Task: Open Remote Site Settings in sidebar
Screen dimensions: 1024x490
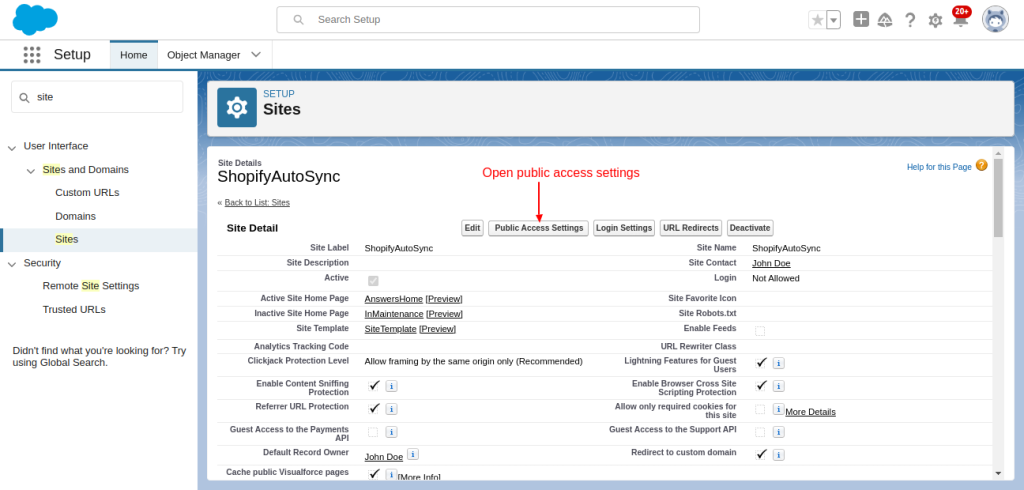Action: [91, 286]
